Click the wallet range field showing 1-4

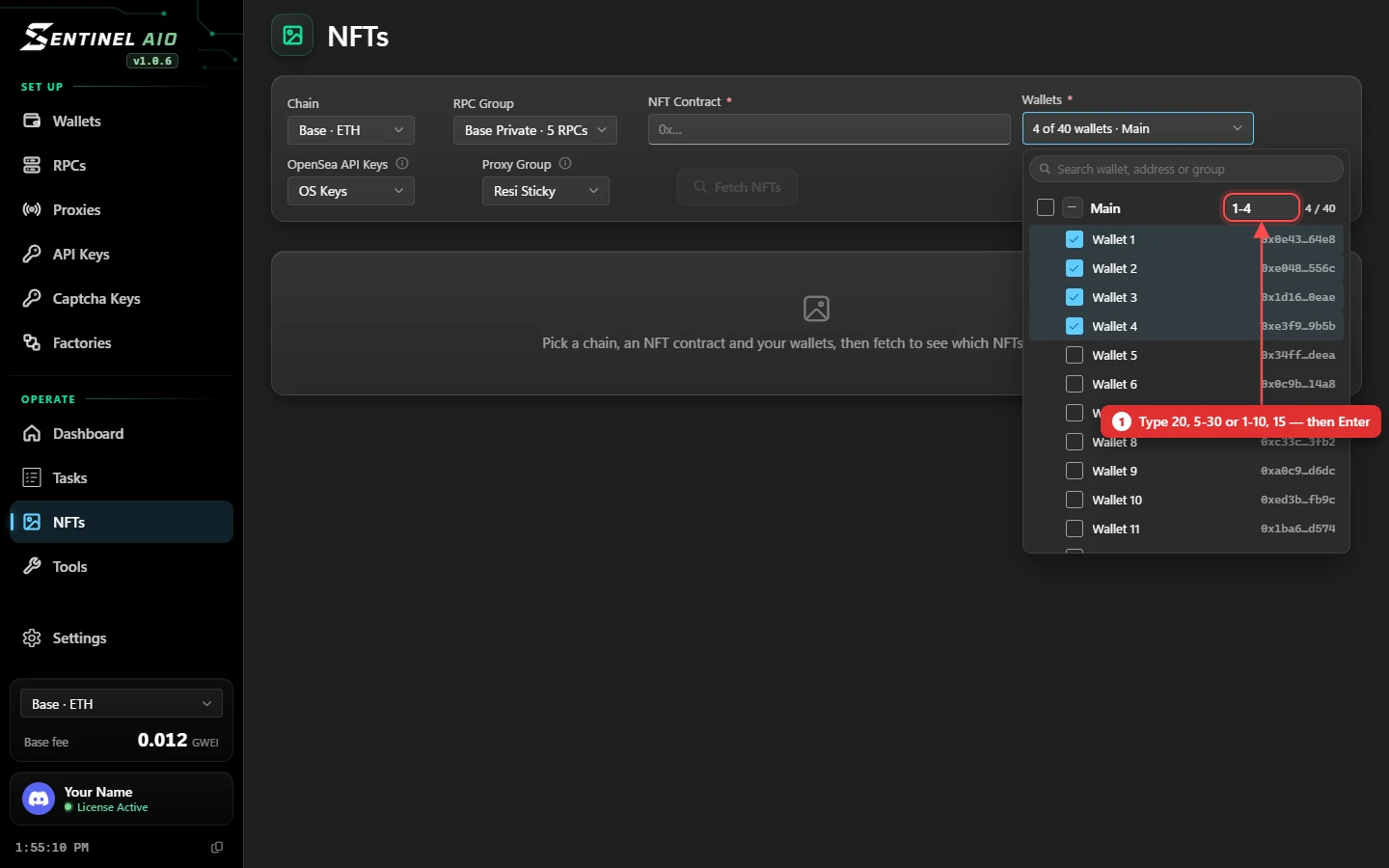tap(1262, 207)
